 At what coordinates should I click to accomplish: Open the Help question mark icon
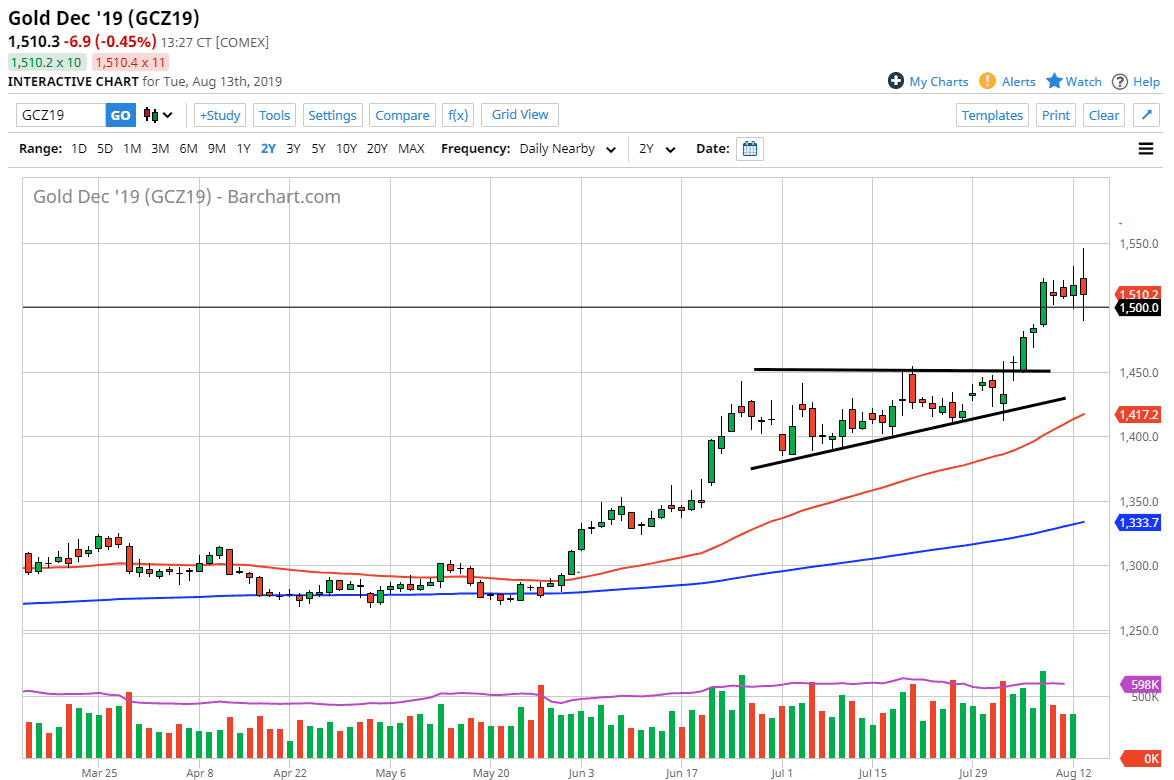point(1120,81)
